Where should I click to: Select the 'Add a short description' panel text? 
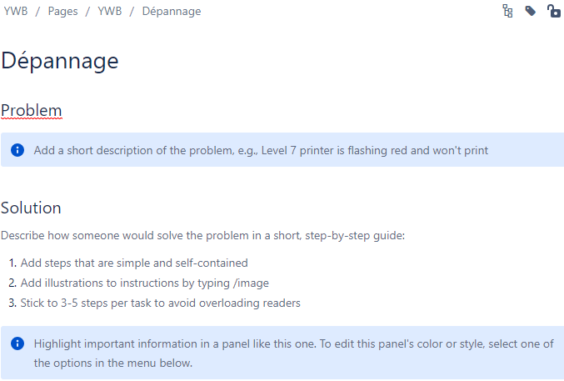[x=261, y=150]
